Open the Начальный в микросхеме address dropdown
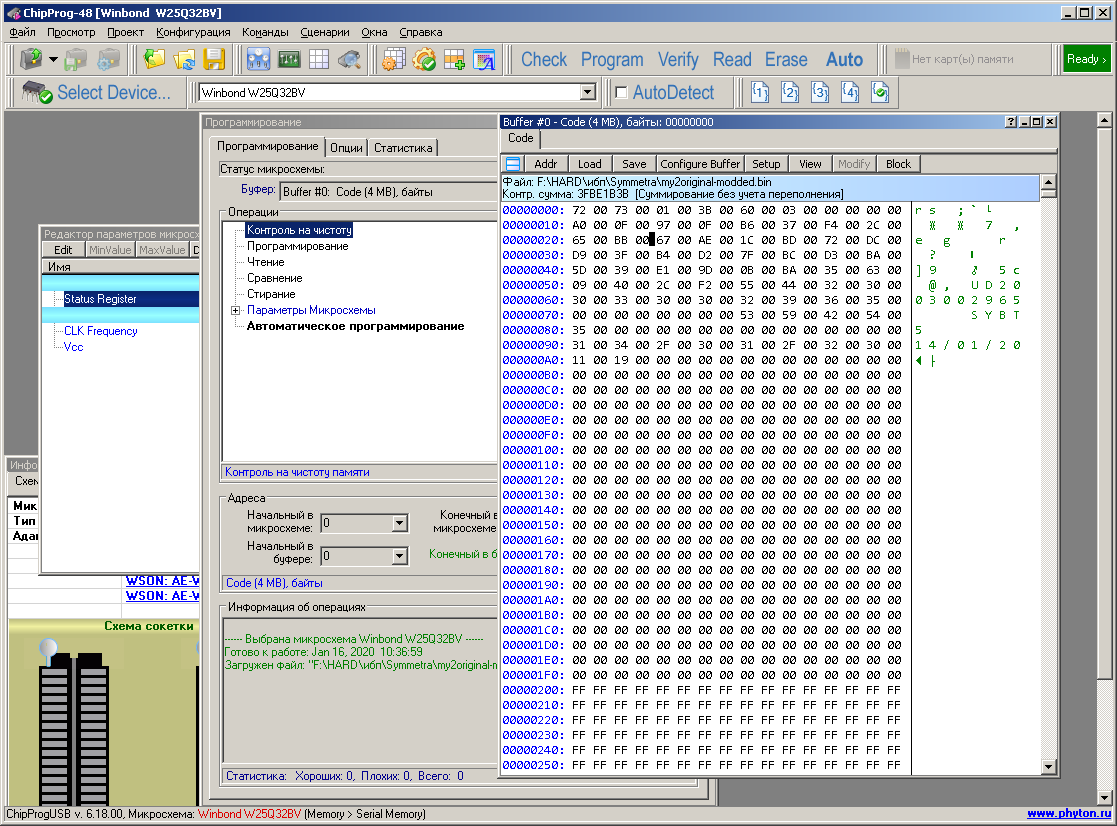The image size is (1117, 826). point(399,523)
